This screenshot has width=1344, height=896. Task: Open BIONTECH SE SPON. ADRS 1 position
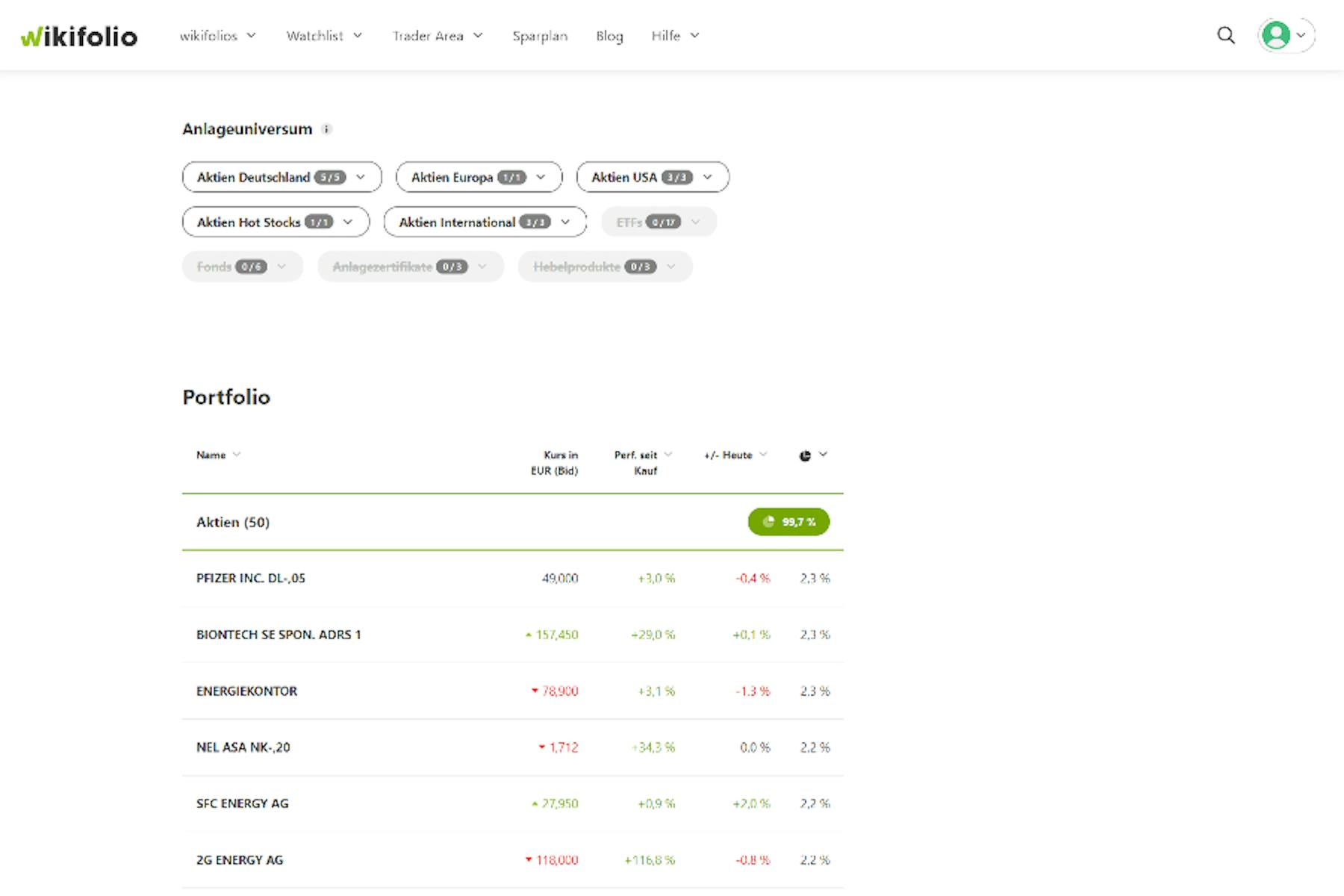click(x=279, y=635)
